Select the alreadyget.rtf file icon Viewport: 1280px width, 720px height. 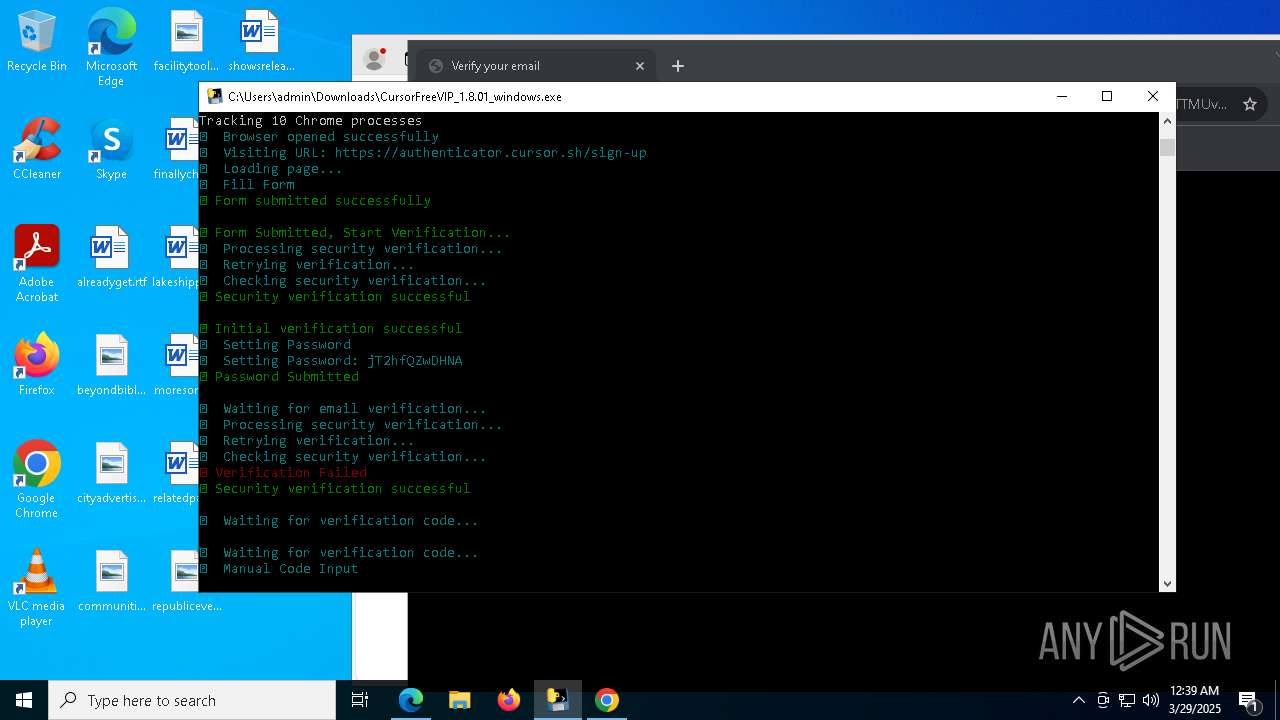111,258
